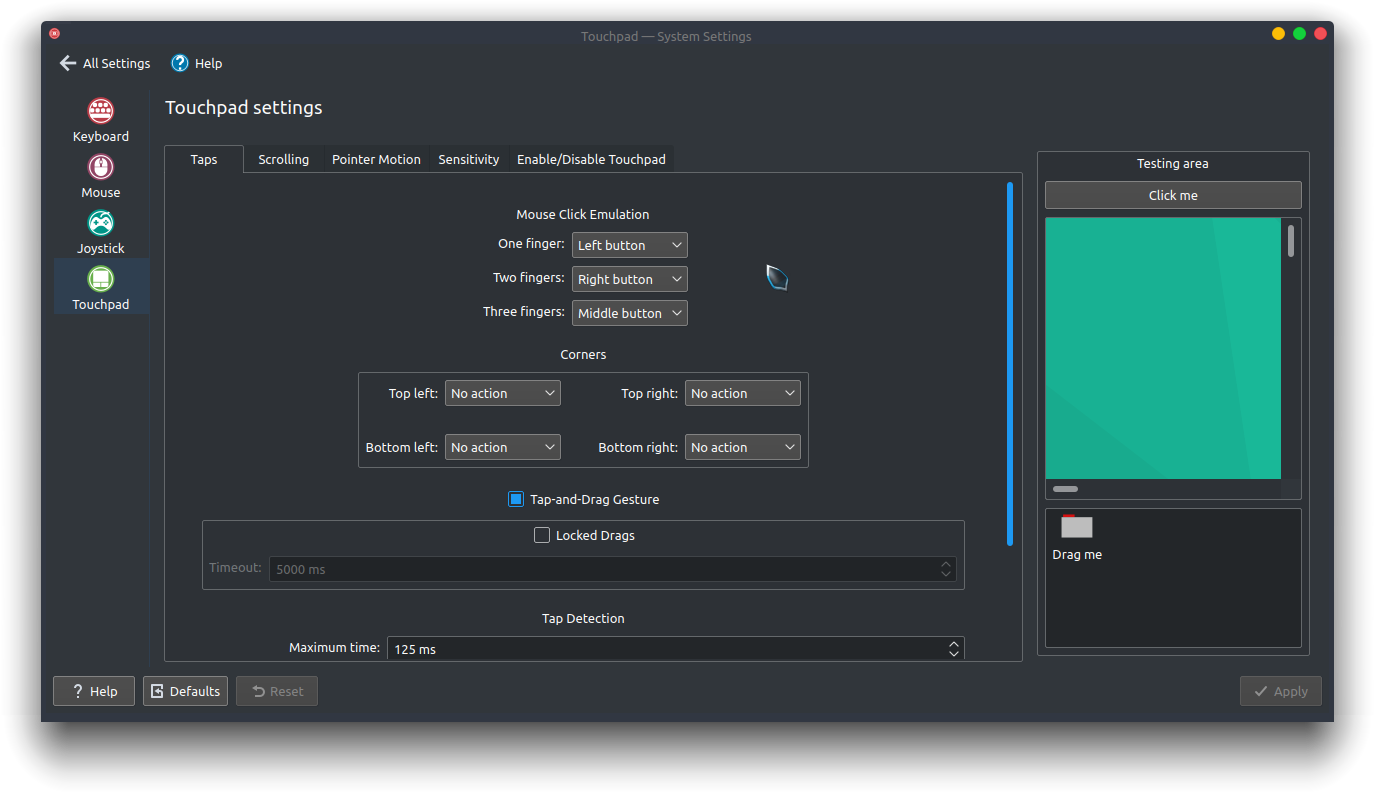Open the Three fingers action dropdown
The image size is (1374, 792).
[629, 312]
